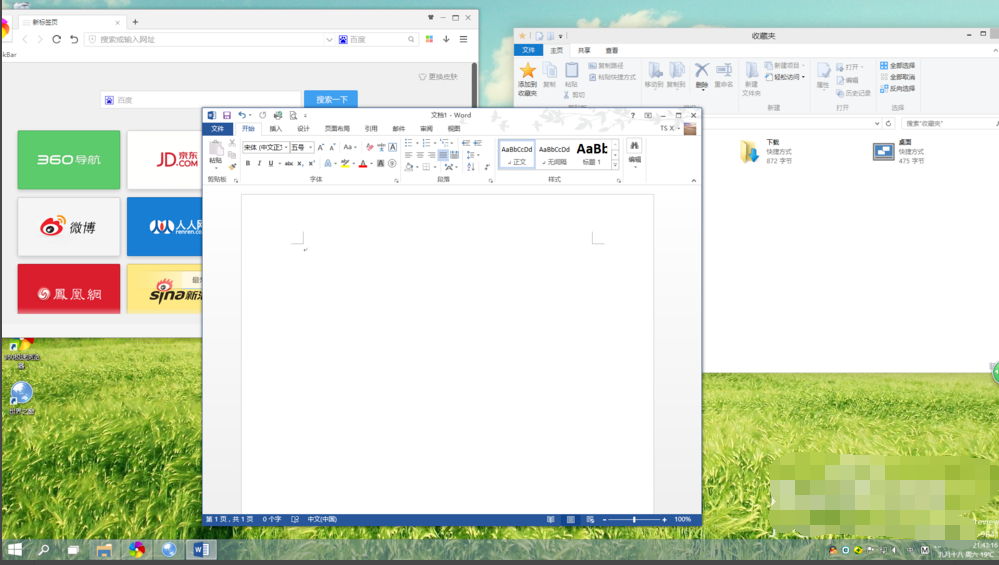This screenshot has height=565, width=999.
Task: Toggle Italic formatting in Word ribbon
Action: pyautogui.click(x=259, y=163)
